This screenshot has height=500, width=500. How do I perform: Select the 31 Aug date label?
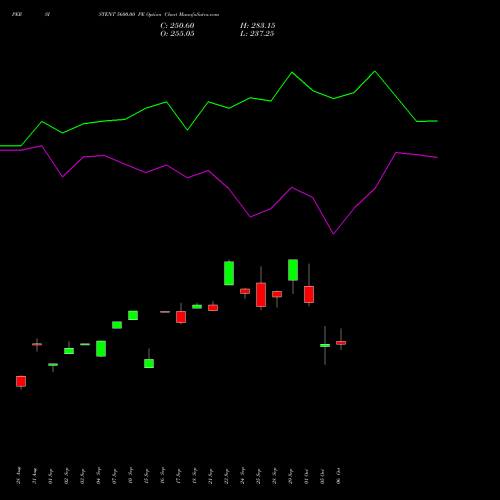(x=35, y=476)
